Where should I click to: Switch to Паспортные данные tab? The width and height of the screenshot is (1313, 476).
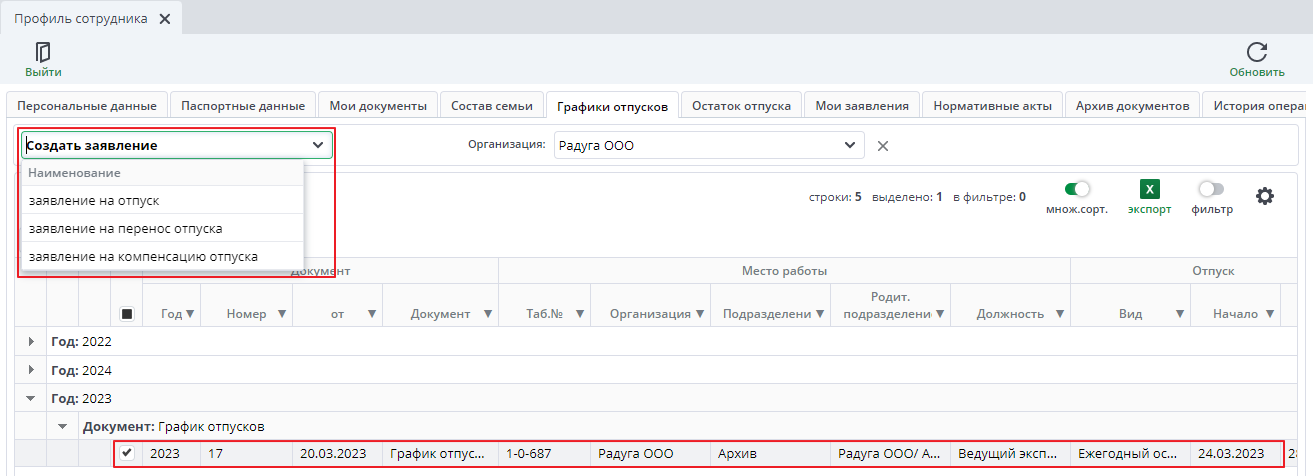point(243,105)
